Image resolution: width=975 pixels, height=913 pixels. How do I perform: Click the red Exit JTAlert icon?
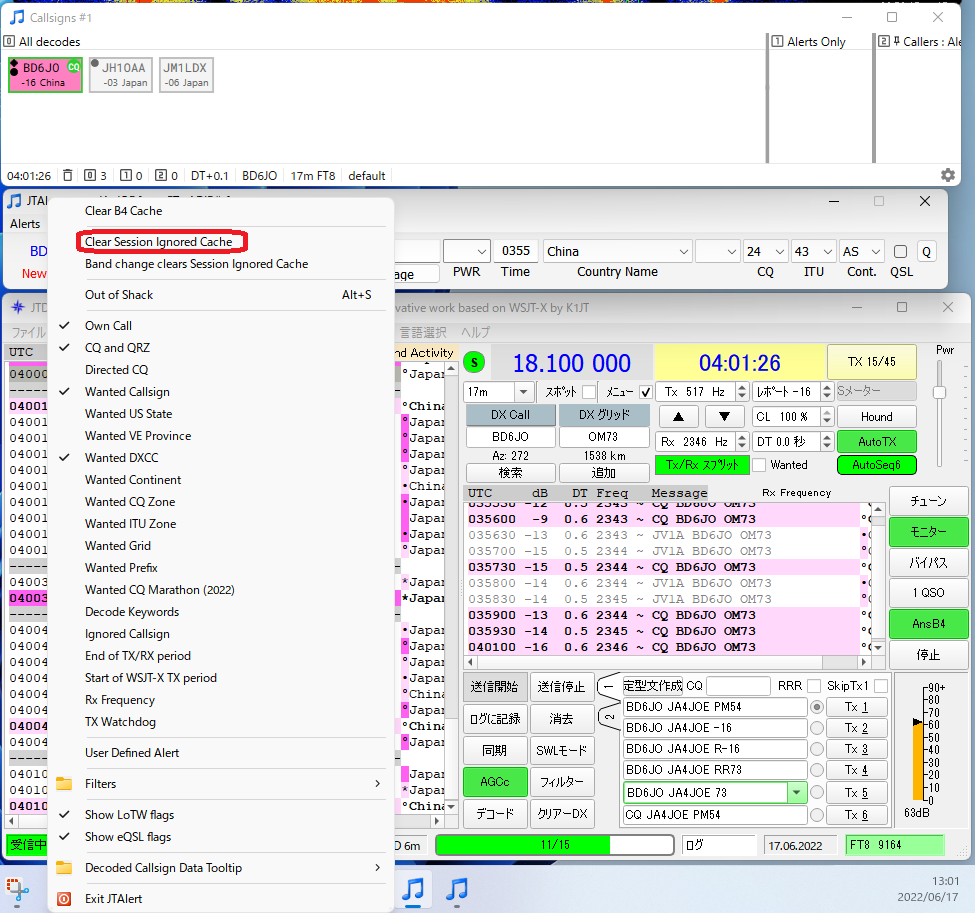64,899
